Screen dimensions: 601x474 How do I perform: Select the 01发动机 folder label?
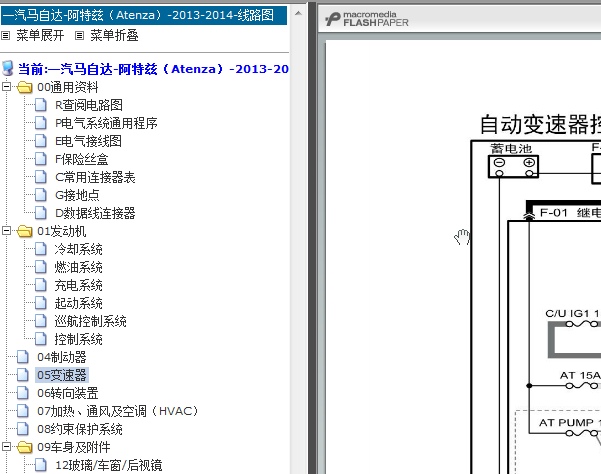[x=62, y=231]
